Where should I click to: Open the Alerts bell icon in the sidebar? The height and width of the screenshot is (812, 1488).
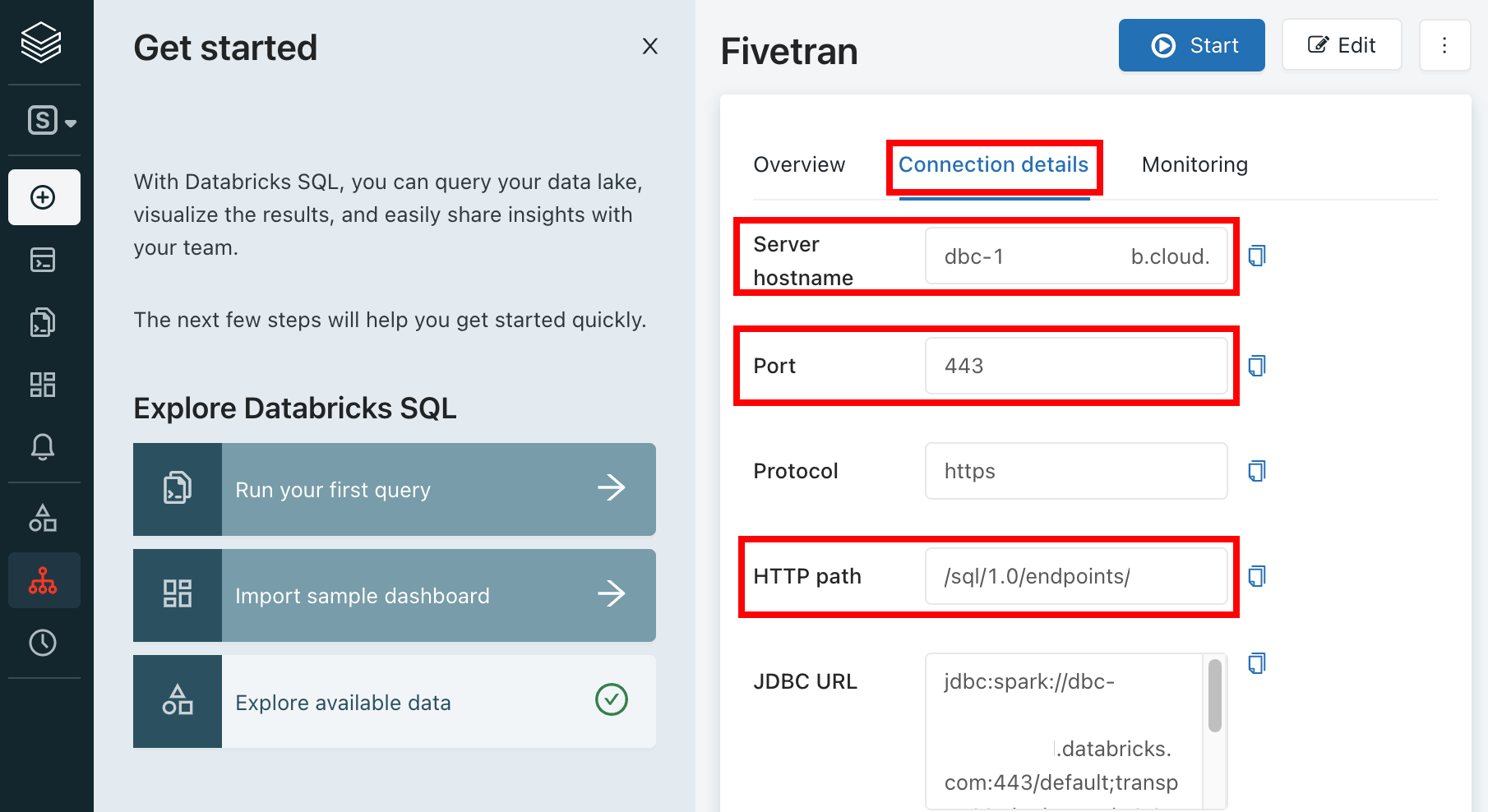tap(43, 447)
